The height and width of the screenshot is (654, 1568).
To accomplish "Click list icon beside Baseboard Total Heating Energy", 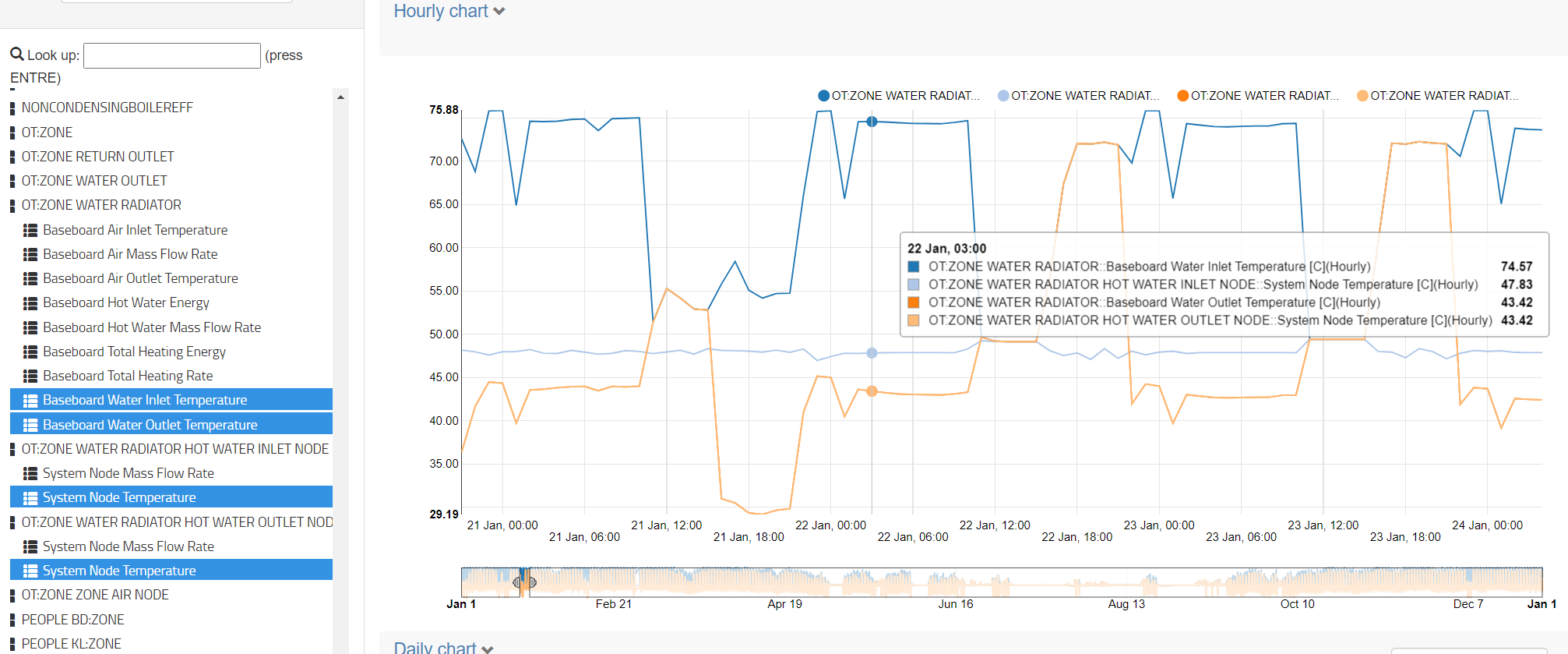I will 30,352.
